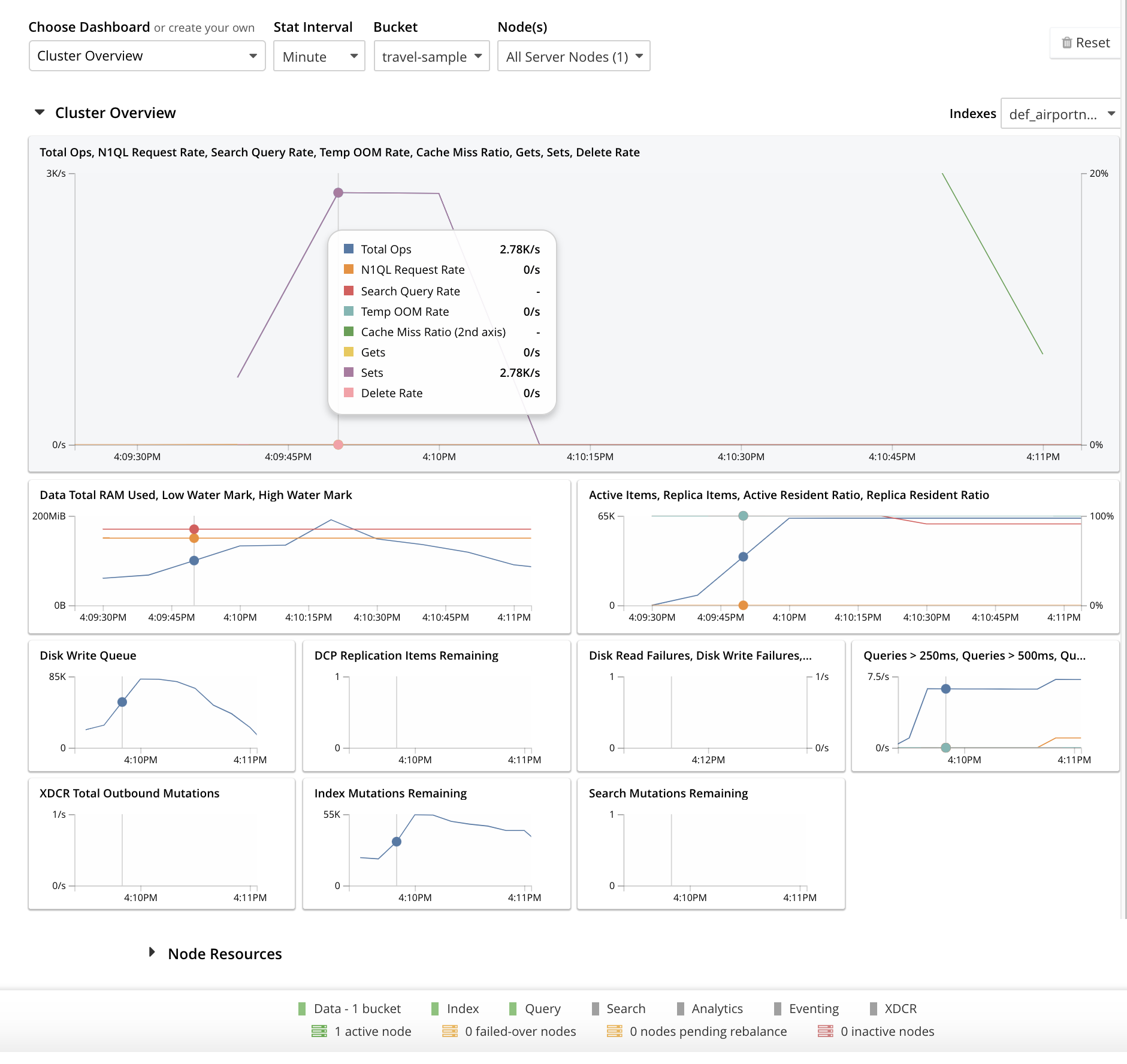Viewport: 1127px width, 1064px height.
Task: Toggle the Sets series swatch in the tooltip
Action: point(349,372)
